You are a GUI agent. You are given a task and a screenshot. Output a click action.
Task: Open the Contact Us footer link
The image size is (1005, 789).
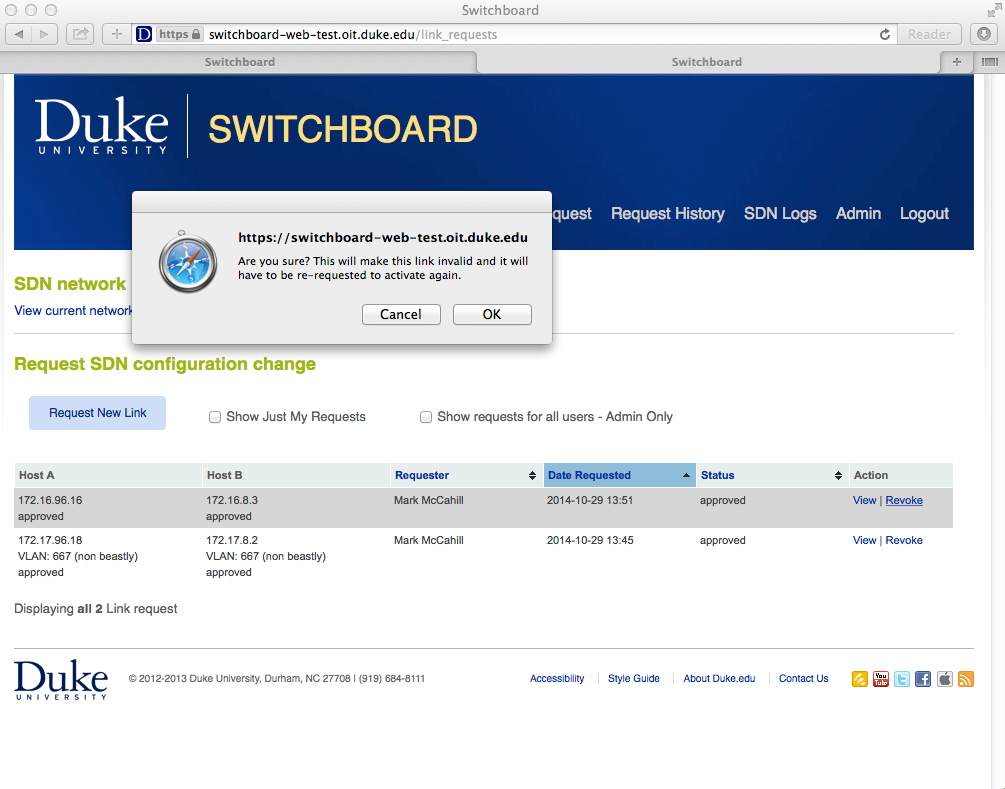803,678
